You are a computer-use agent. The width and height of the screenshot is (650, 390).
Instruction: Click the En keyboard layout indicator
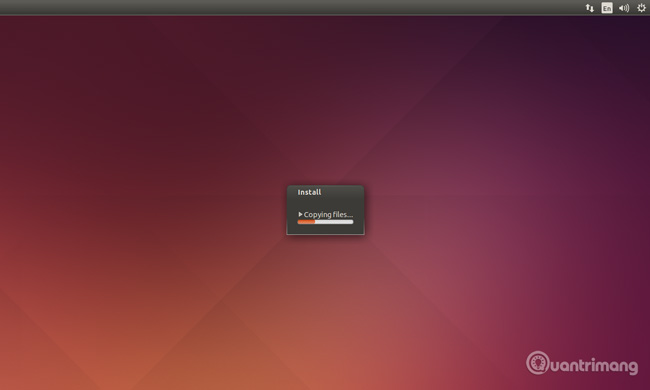pyautogui.click(x=607, y=8)
